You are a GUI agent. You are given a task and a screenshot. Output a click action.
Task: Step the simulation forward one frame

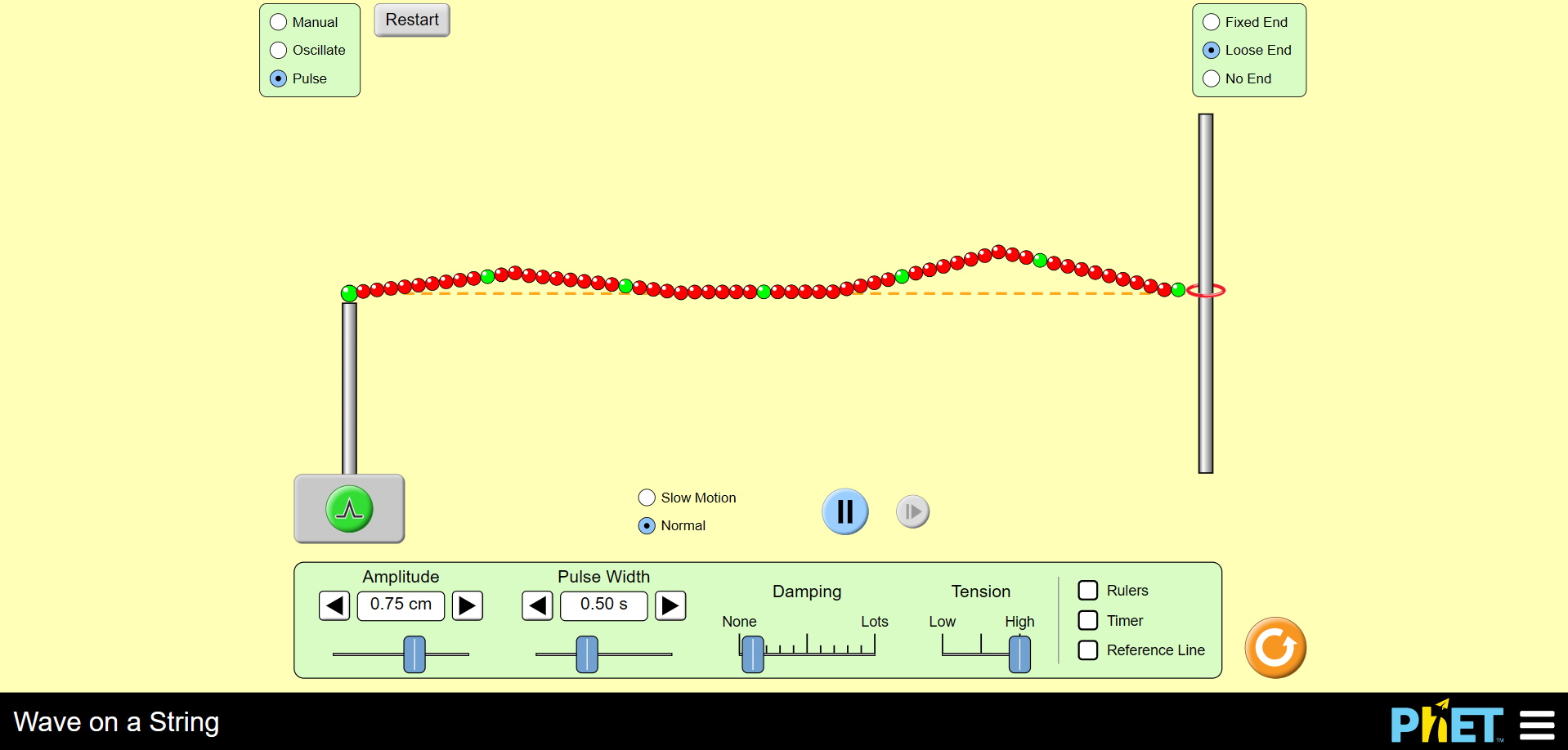click(x=912, y=511)
